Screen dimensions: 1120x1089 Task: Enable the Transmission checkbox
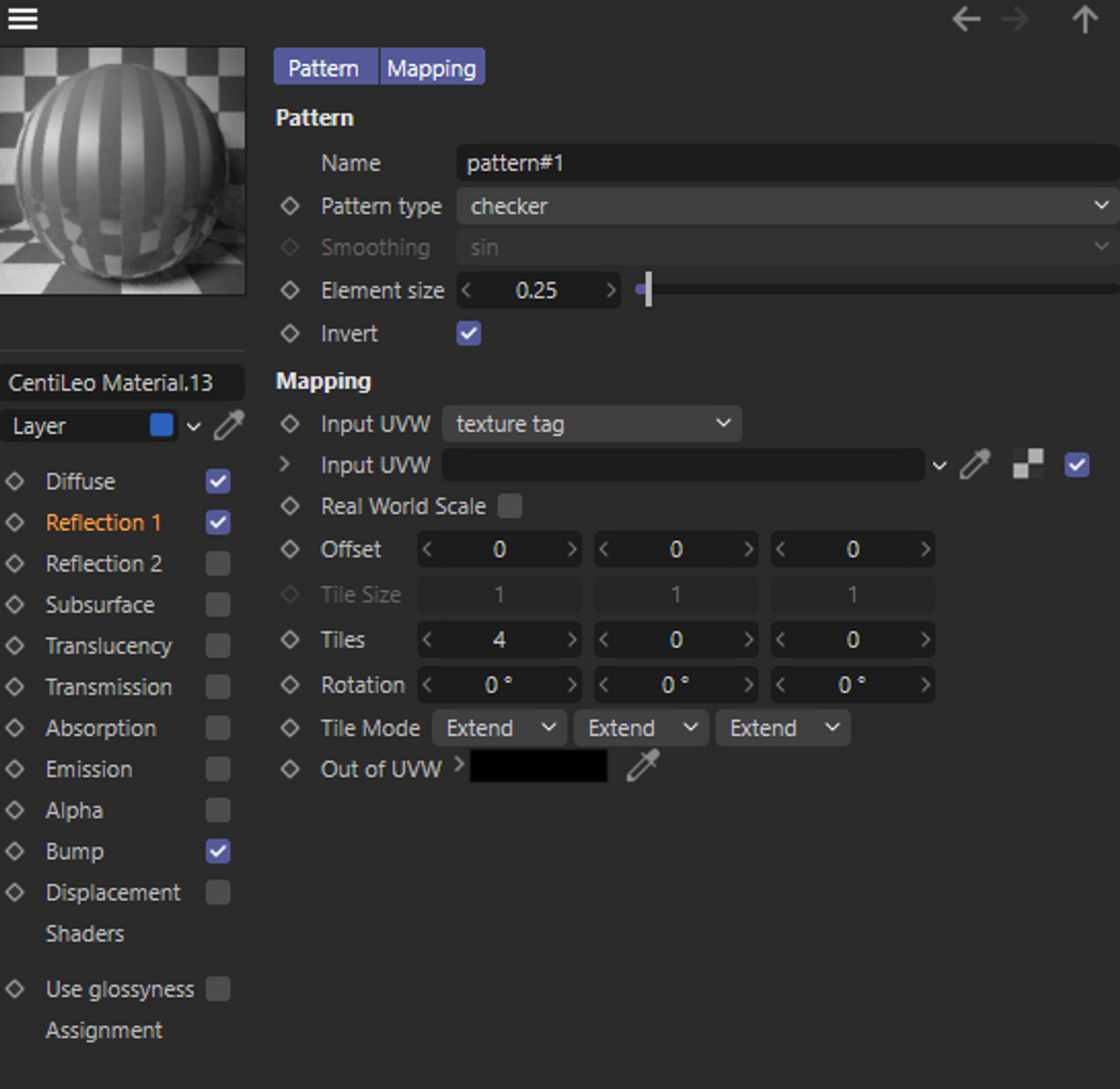tap(218, 687)
